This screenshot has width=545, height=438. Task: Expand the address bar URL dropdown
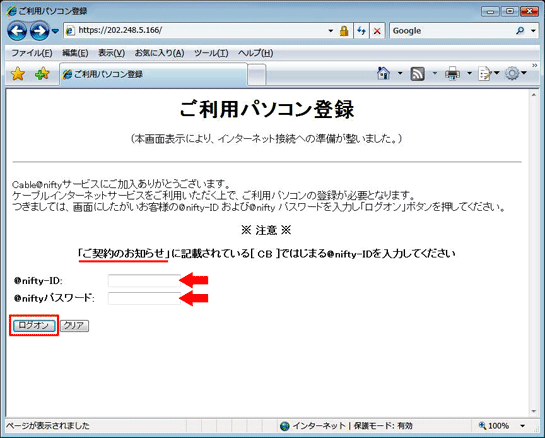(331, 31)
